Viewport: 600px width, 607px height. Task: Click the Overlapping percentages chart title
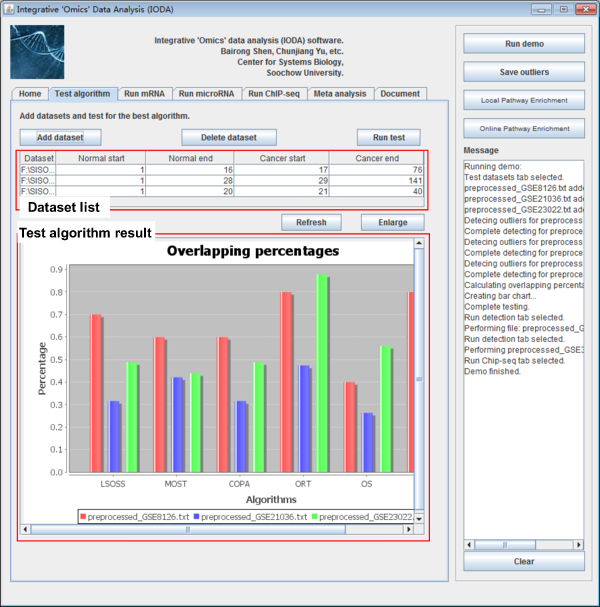(x=253, y=251)
